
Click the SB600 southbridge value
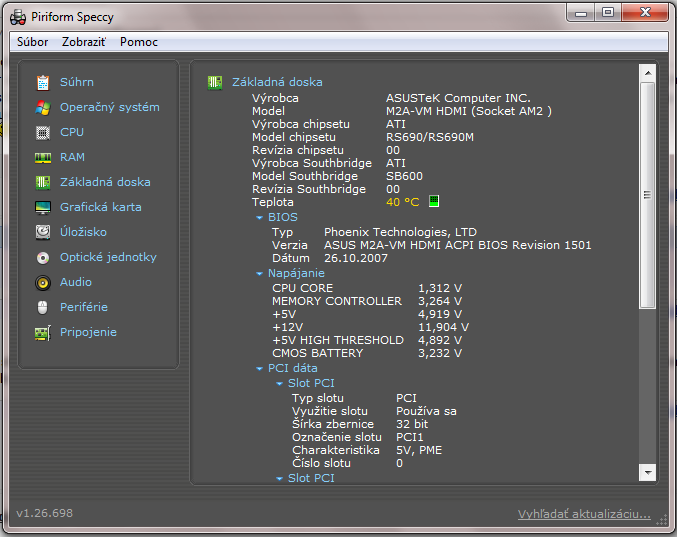[404, 176]
